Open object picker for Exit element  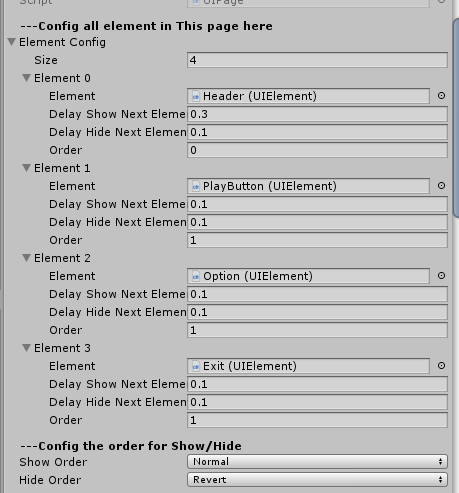441,366
